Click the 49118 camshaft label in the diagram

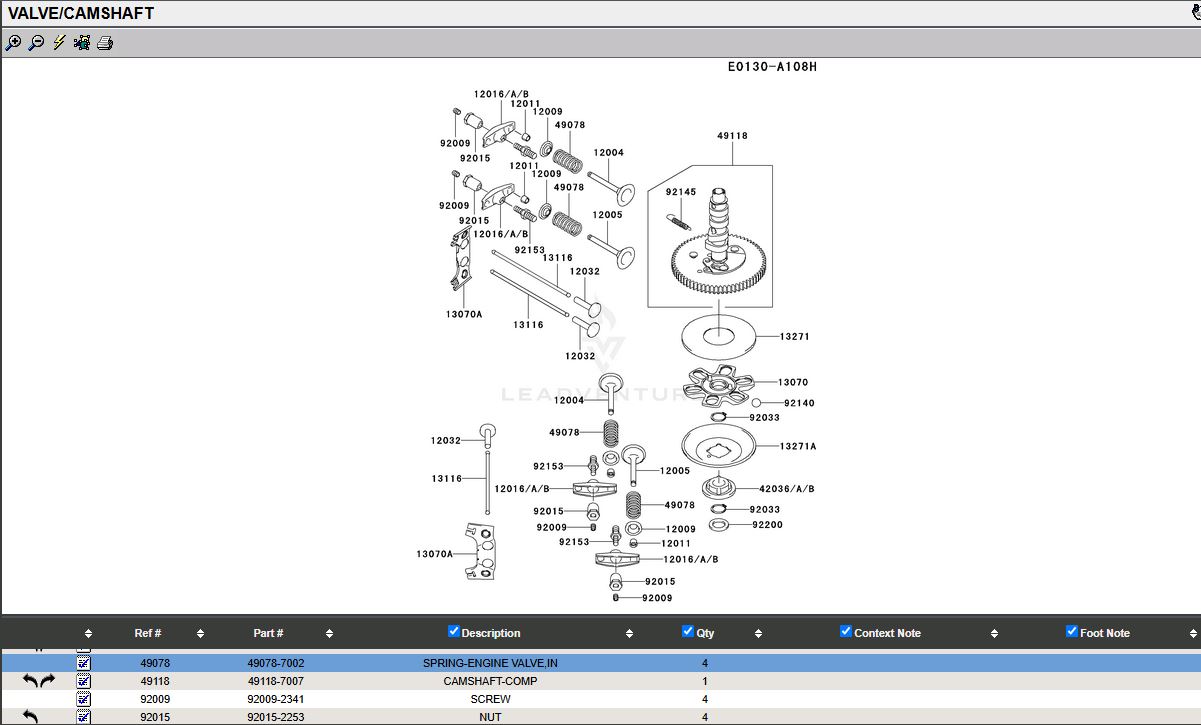732,136
